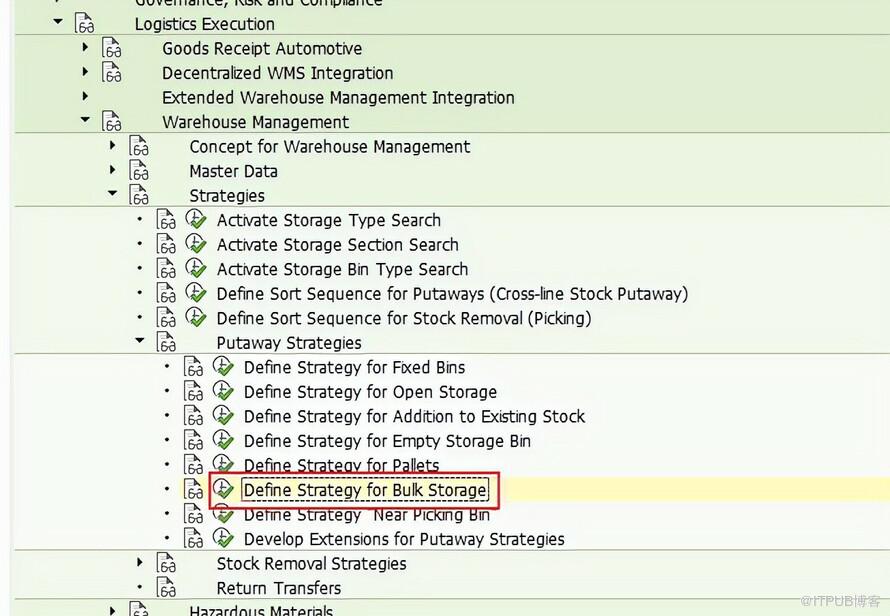This screenshot has width=890, height=616.
Task: Expand the Master Data node
Action: pyautogui.click(x=112, y=169)
